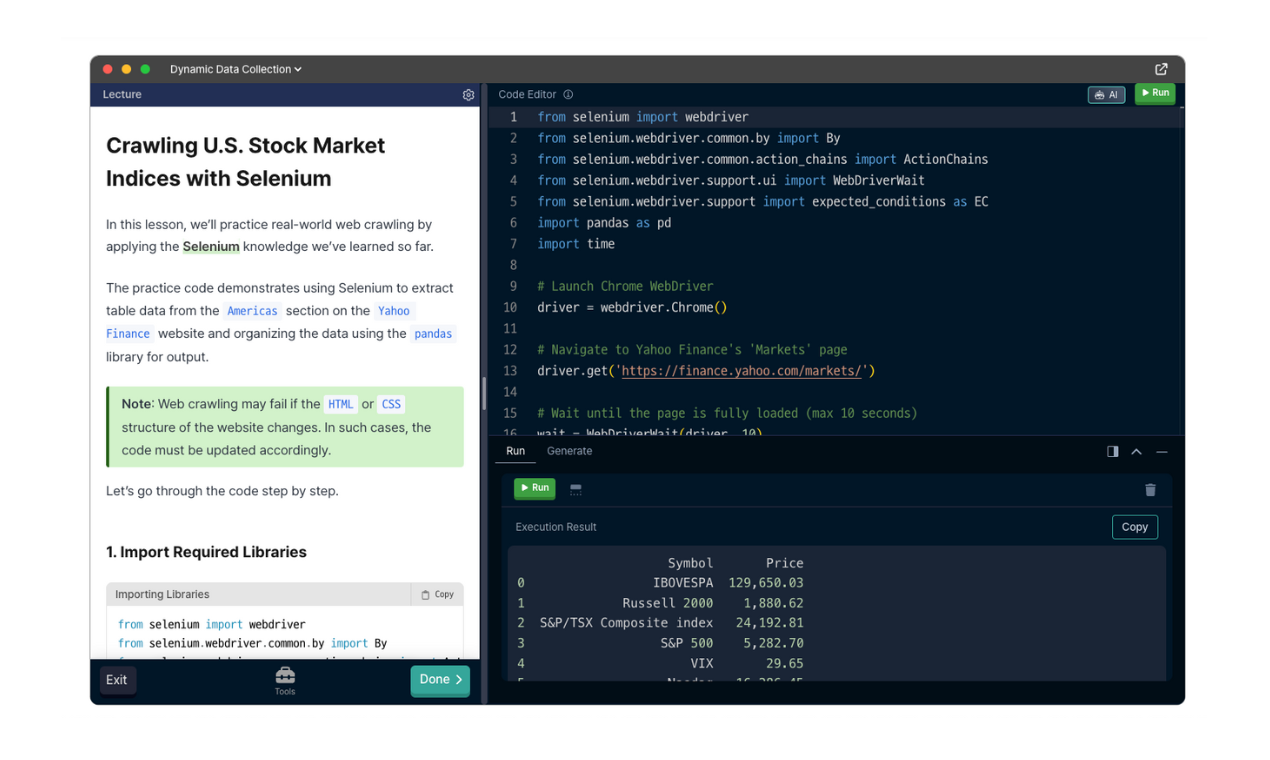The width and height of the screenshot is (1270, 760).
Task: Click the macOS red close button
Action: pyautogui.click(x=108, y=69)
